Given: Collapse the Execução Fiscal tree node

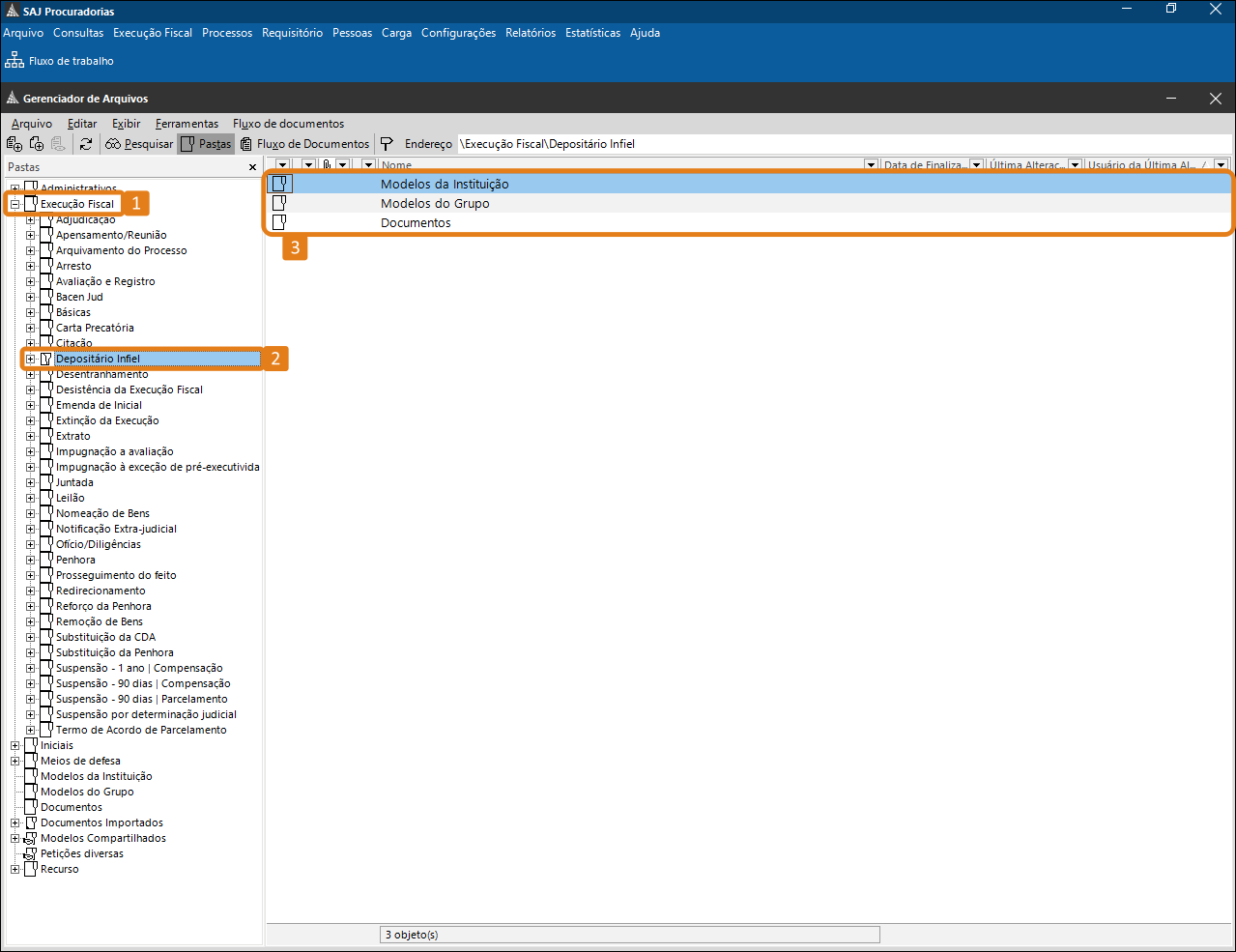Looking at the screenshot, I should tap(14, 204).
